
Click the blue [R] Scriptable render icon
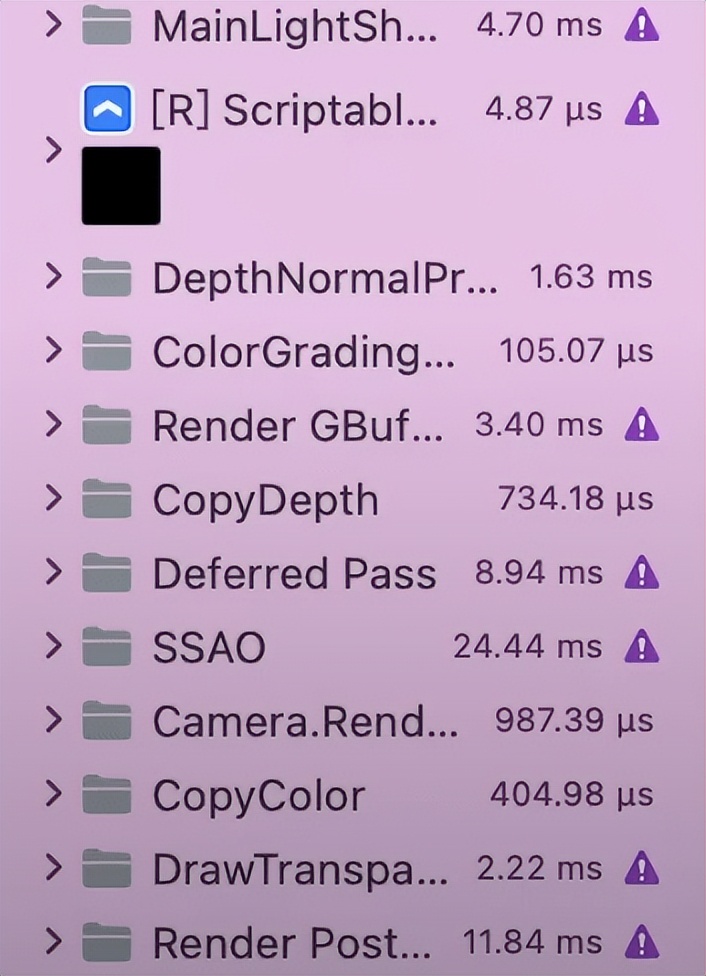[x=107, y=110]
